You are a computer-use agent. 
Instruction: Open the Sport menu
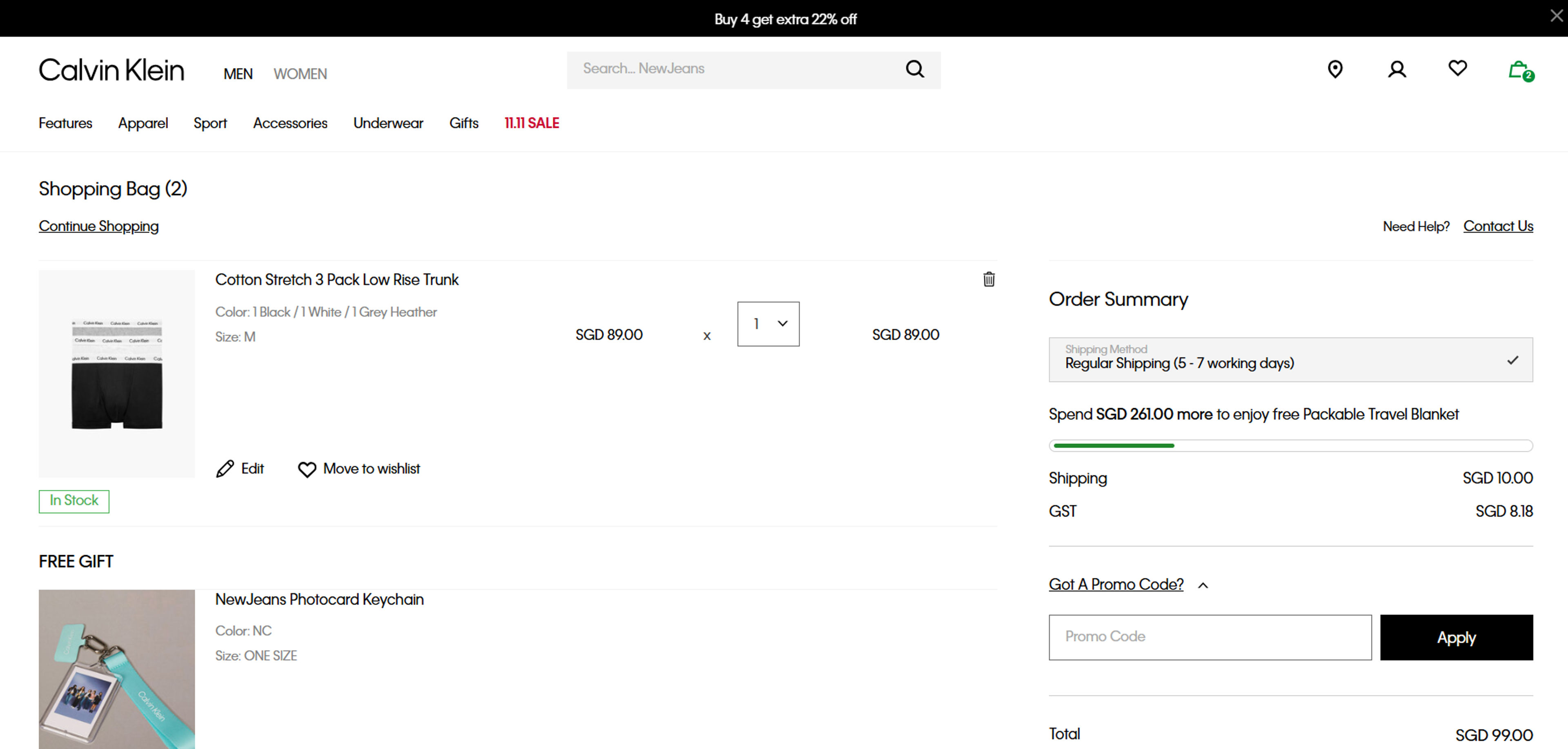[x=210, y=123]
